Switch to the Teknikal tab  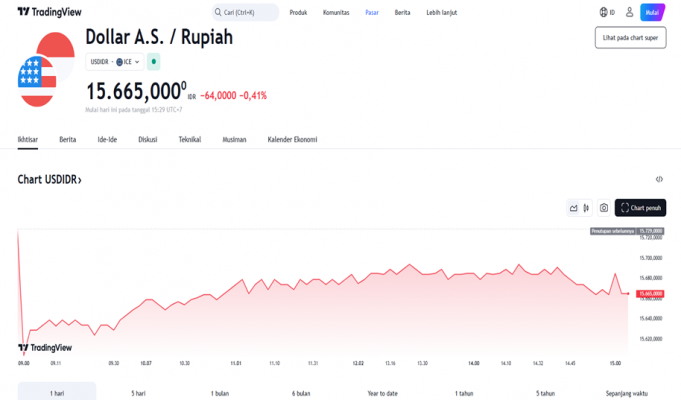click(x=190, y=139)
